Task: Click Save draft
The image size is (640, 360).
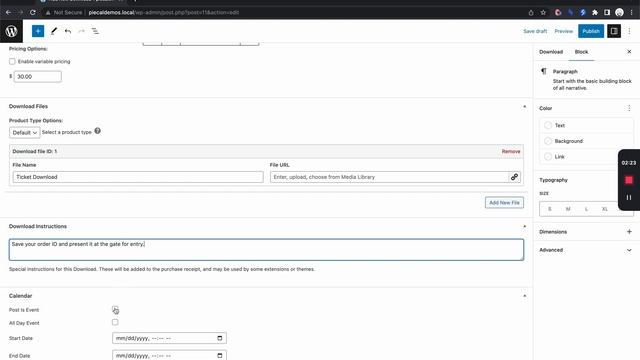Action: tap(535, 31)
